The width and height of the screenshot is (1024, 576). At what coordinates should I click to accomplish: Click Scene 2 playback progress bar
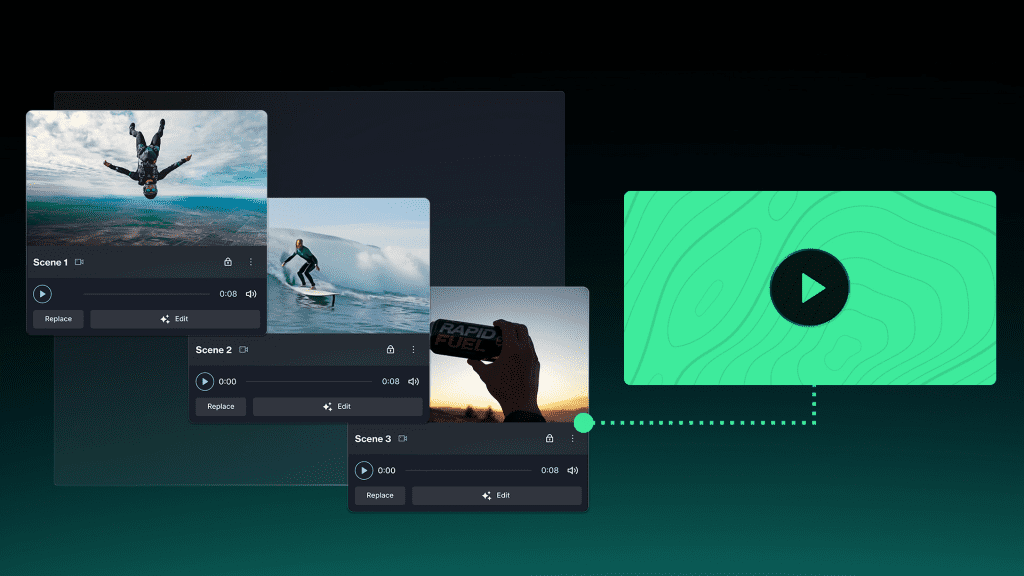[x=310, y=381]
